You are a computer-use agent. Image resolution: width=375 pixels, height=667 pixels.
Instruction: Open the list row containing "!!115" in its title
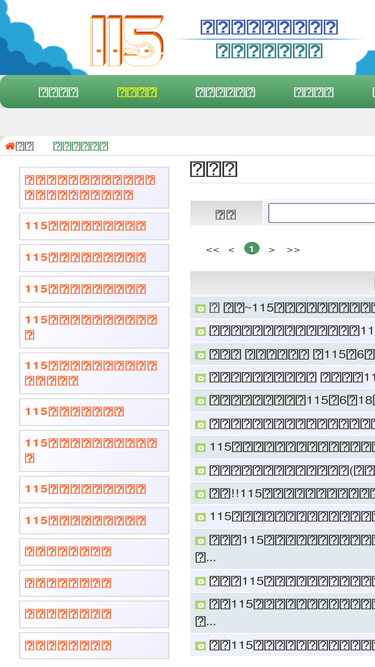[283, 494]
